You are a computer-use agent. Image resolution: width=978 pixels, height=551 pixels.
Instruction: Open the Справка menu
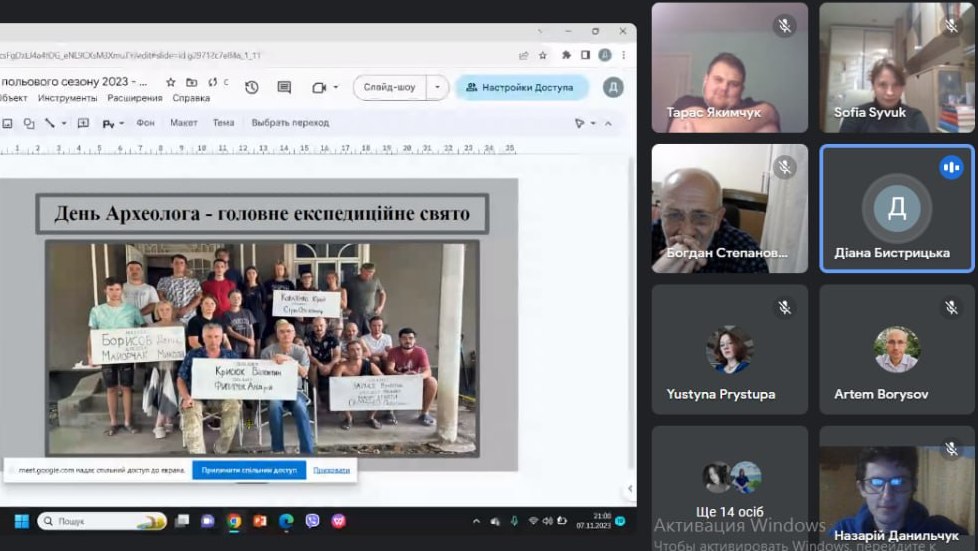pos(191,98)
